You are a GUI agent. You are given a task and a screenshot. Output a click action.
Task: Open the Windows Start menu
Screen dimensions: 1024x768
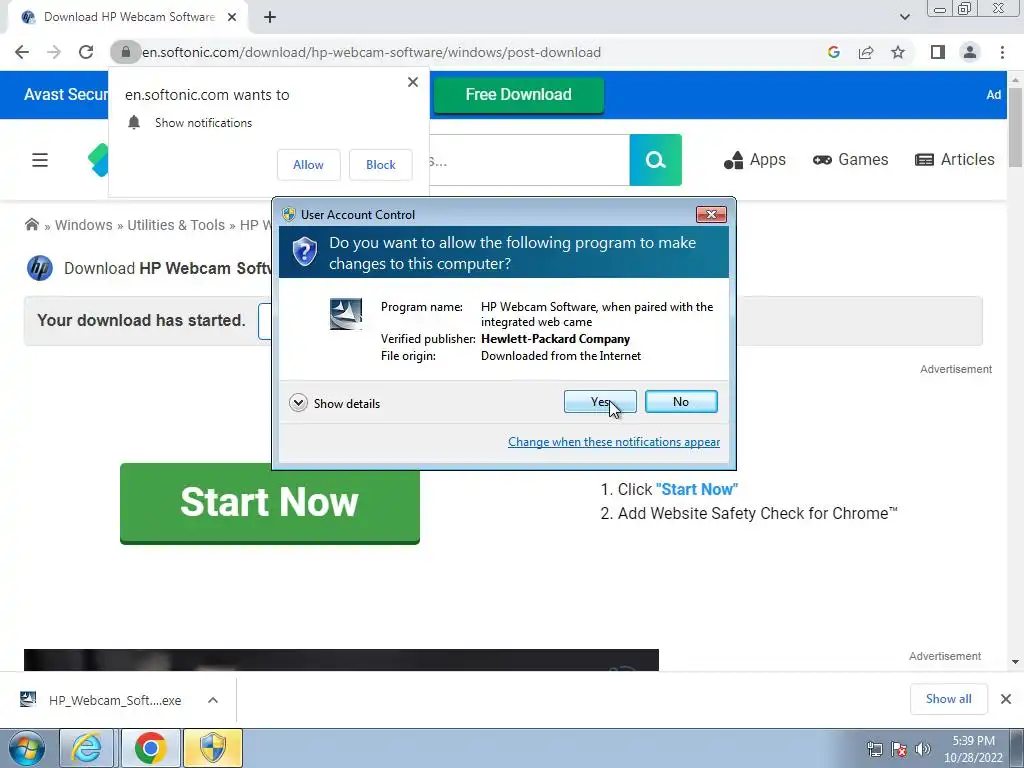pyautogui.click(x=26, y=748)
